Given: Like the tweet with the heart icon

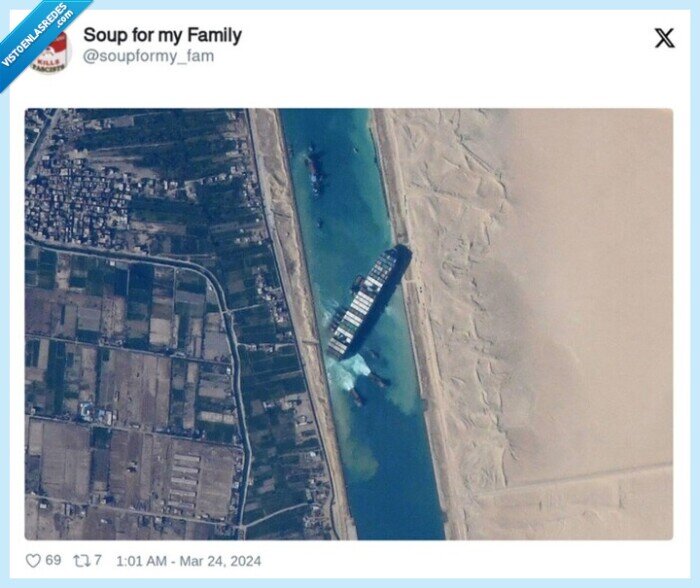Looking at the screenshot, I should (33, 561).
